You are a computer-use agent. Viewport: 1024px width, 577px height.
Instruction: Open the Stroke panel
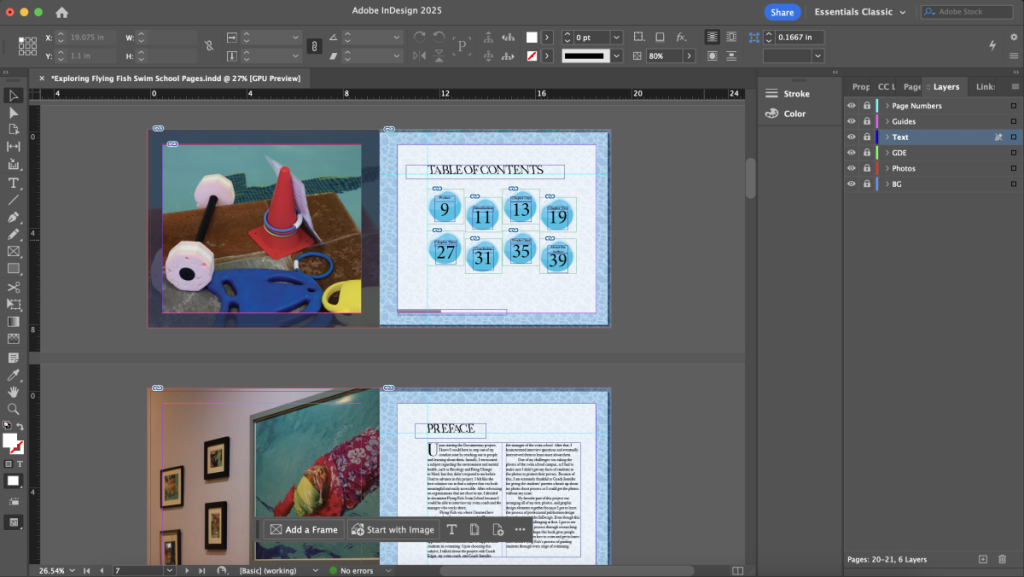click(x=787, y=94)
